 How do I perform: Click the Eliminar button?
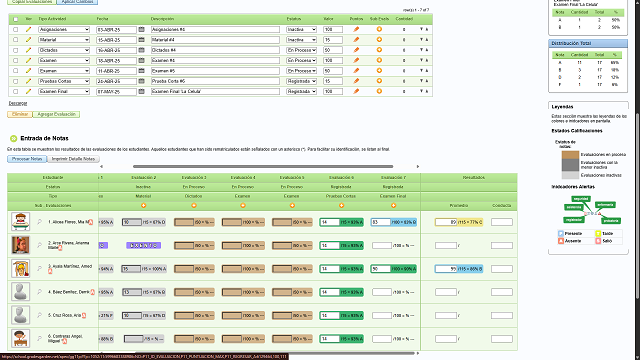[x=20, y=114]
